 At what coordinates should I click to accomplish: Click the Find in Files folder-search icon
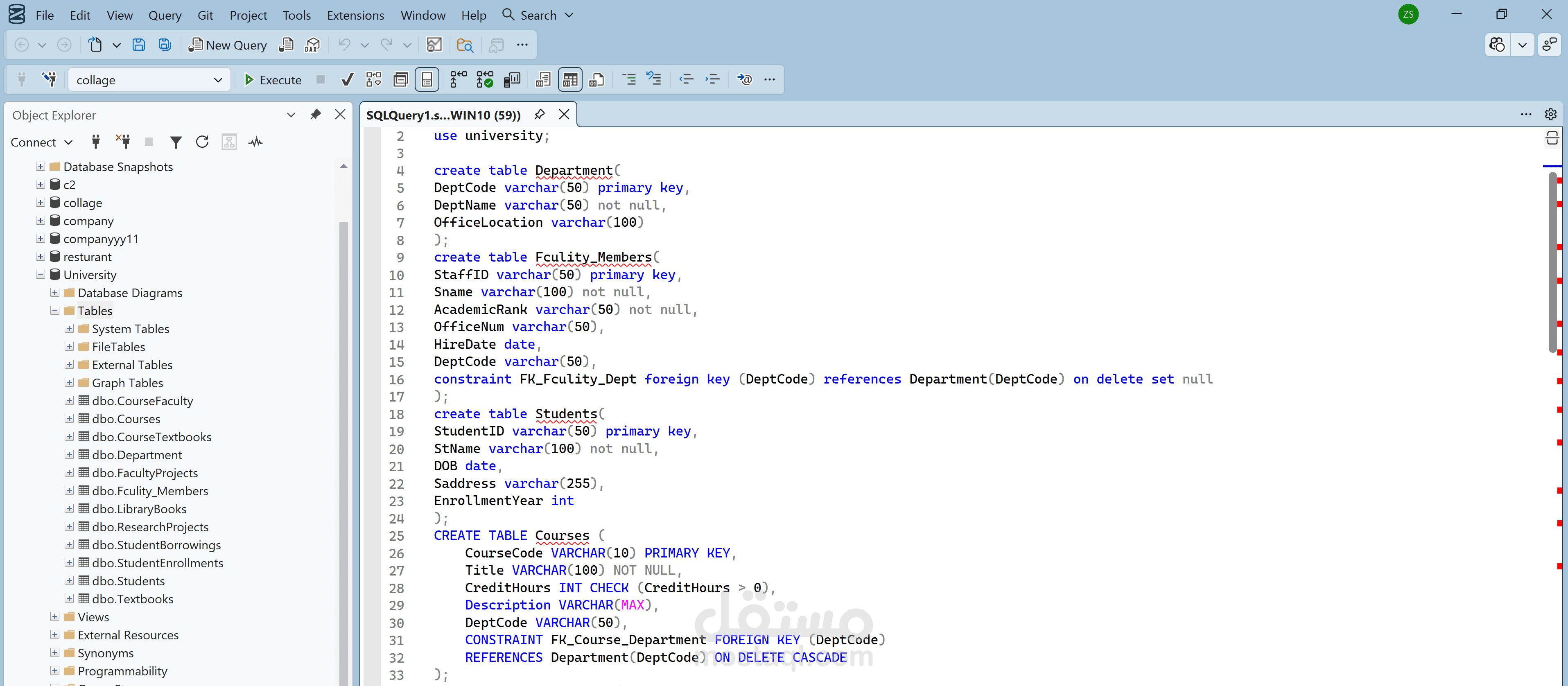coord(465,45)
